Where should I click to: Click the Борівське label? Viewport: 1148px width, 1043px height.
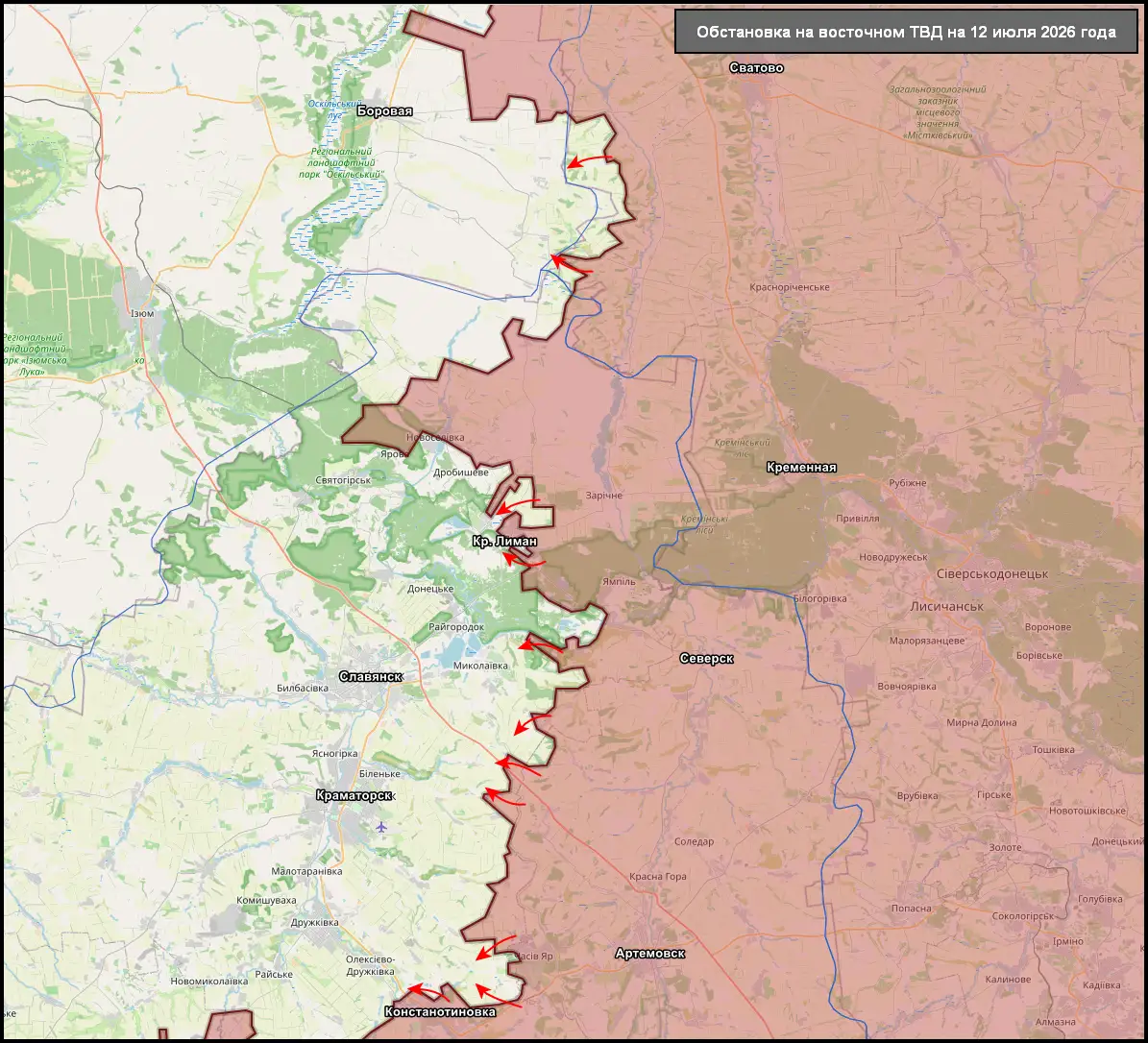tap(1038, 656)
